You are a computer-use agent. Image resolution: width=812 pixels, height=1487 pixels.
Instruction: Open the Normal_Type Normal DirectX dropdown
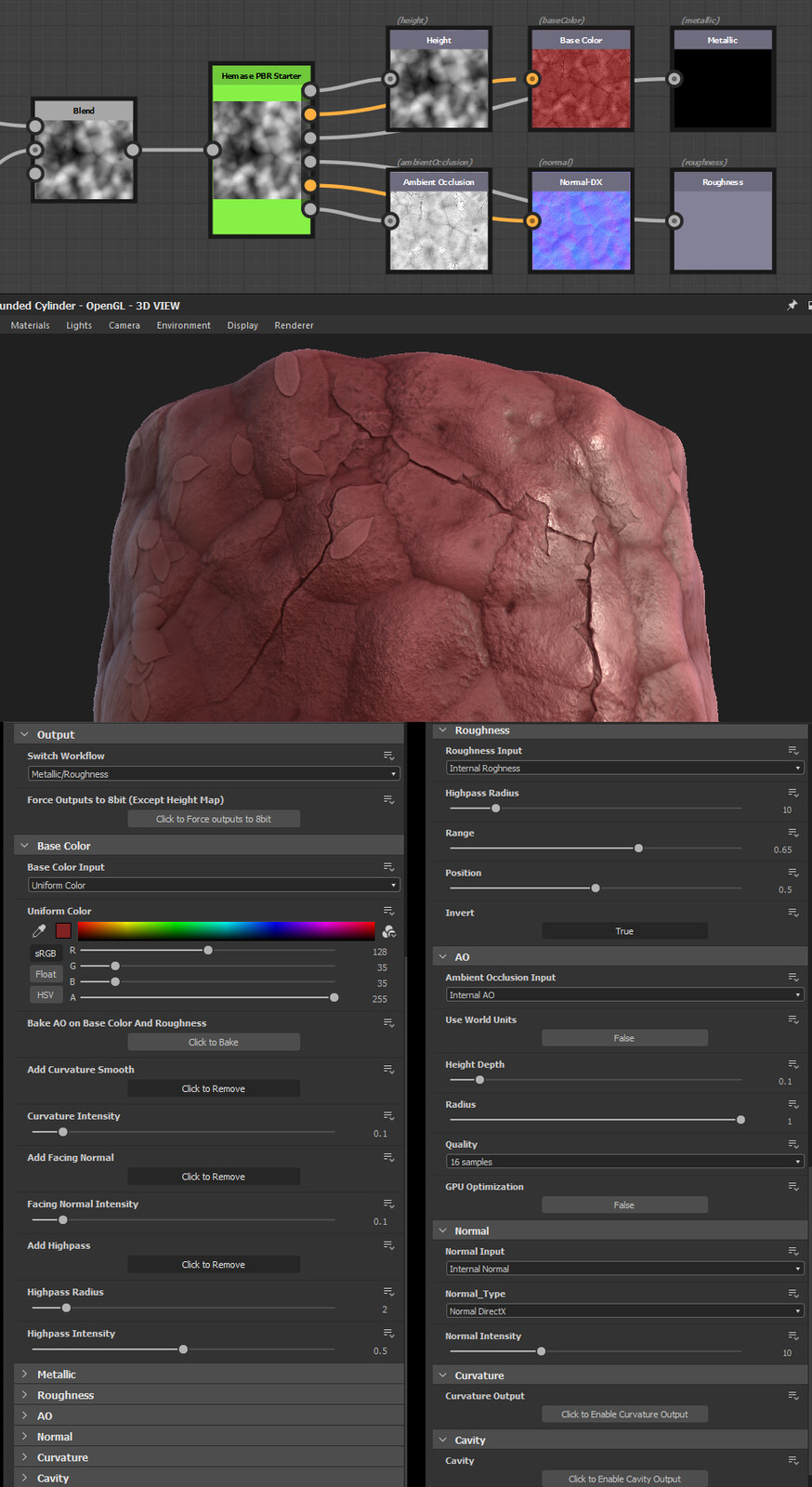pyautogui.click(x=624, y=1311)
